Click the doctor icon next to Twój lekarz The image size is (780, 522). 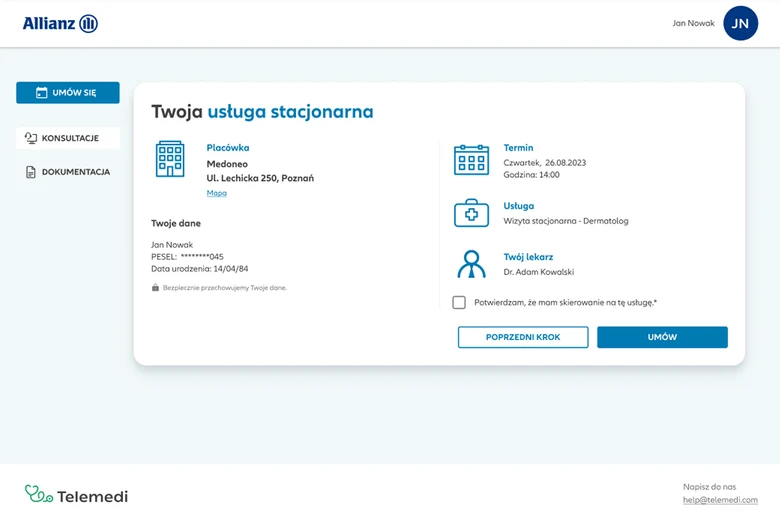472,264
